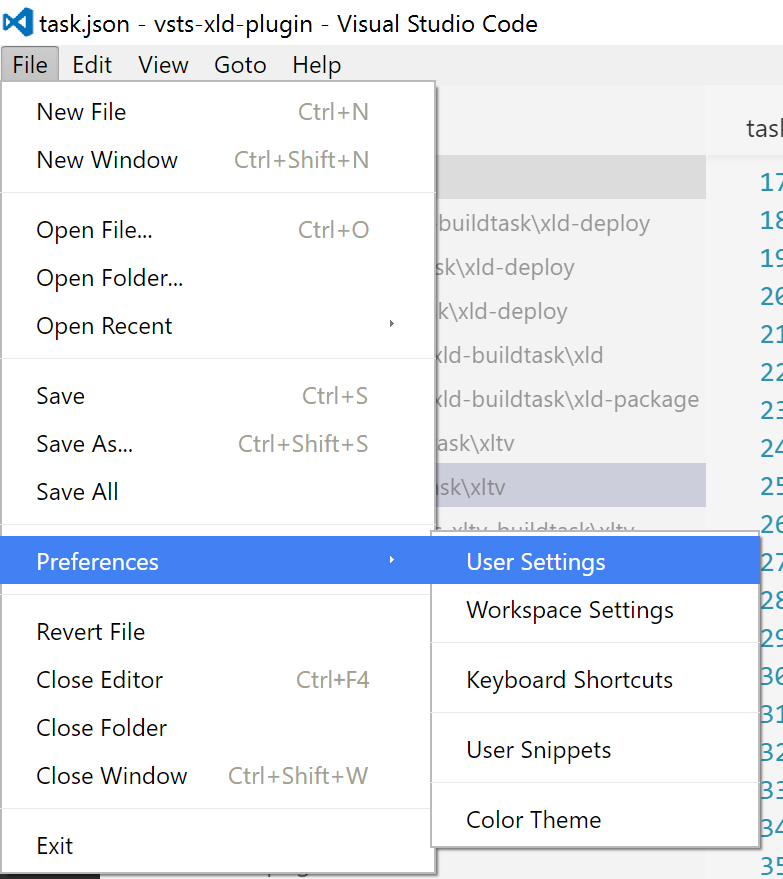Expand the Preferences submenu item

coord(216,561)
